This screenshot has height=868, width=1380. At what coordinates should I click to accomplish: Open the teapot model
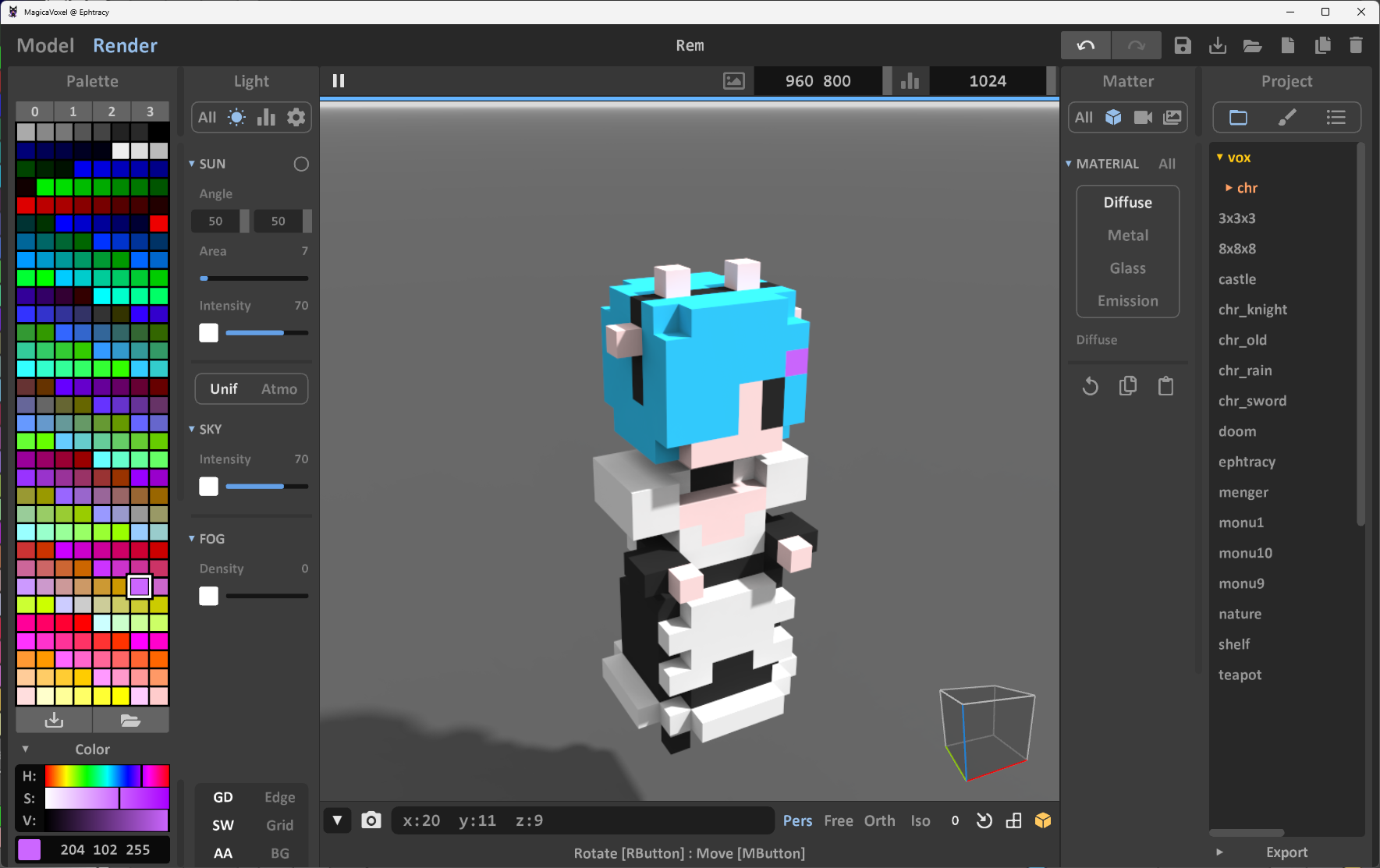1240,675
